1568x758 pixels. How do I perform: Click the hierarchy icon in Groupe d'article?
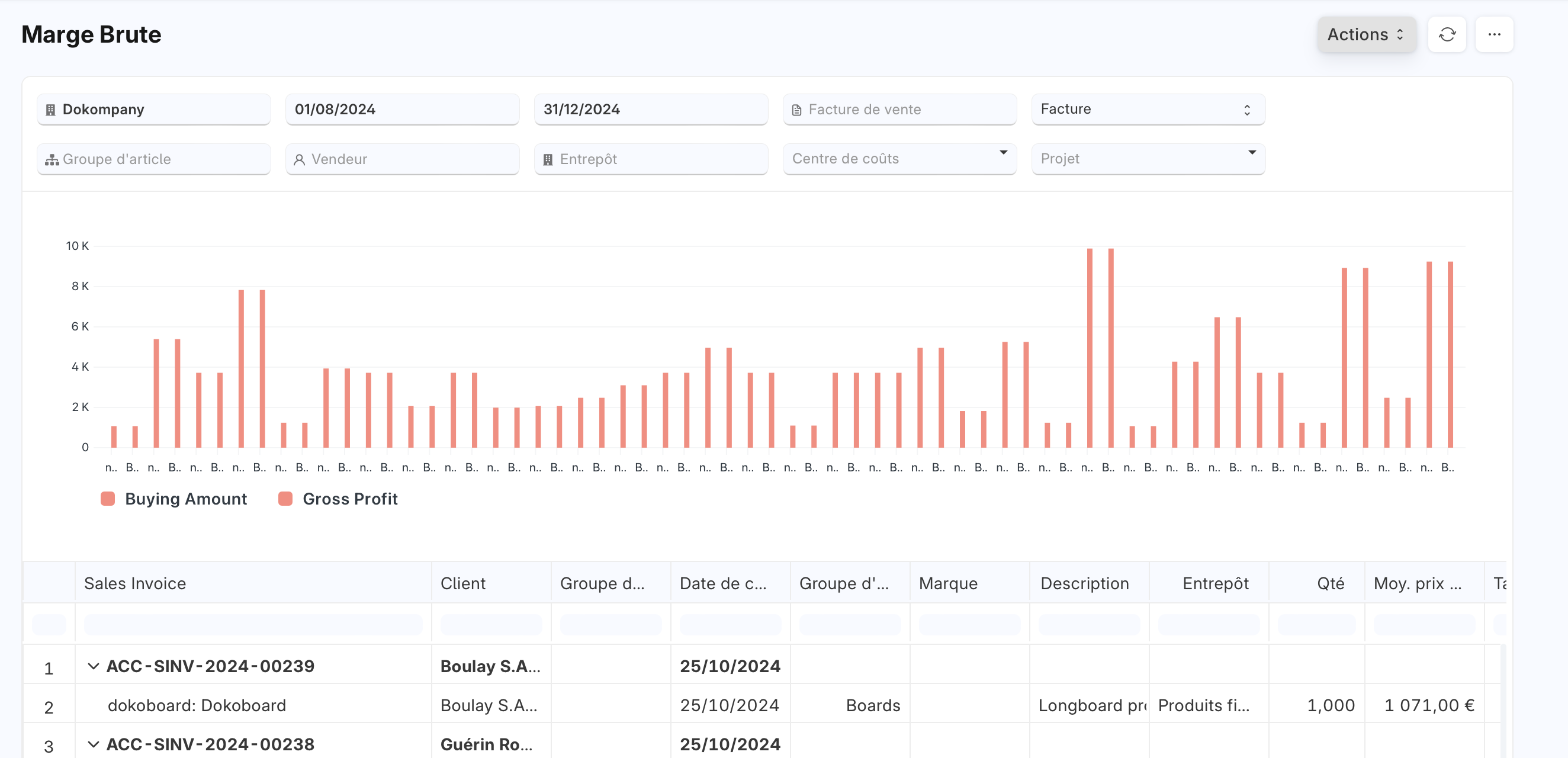[x=52, y=159]
